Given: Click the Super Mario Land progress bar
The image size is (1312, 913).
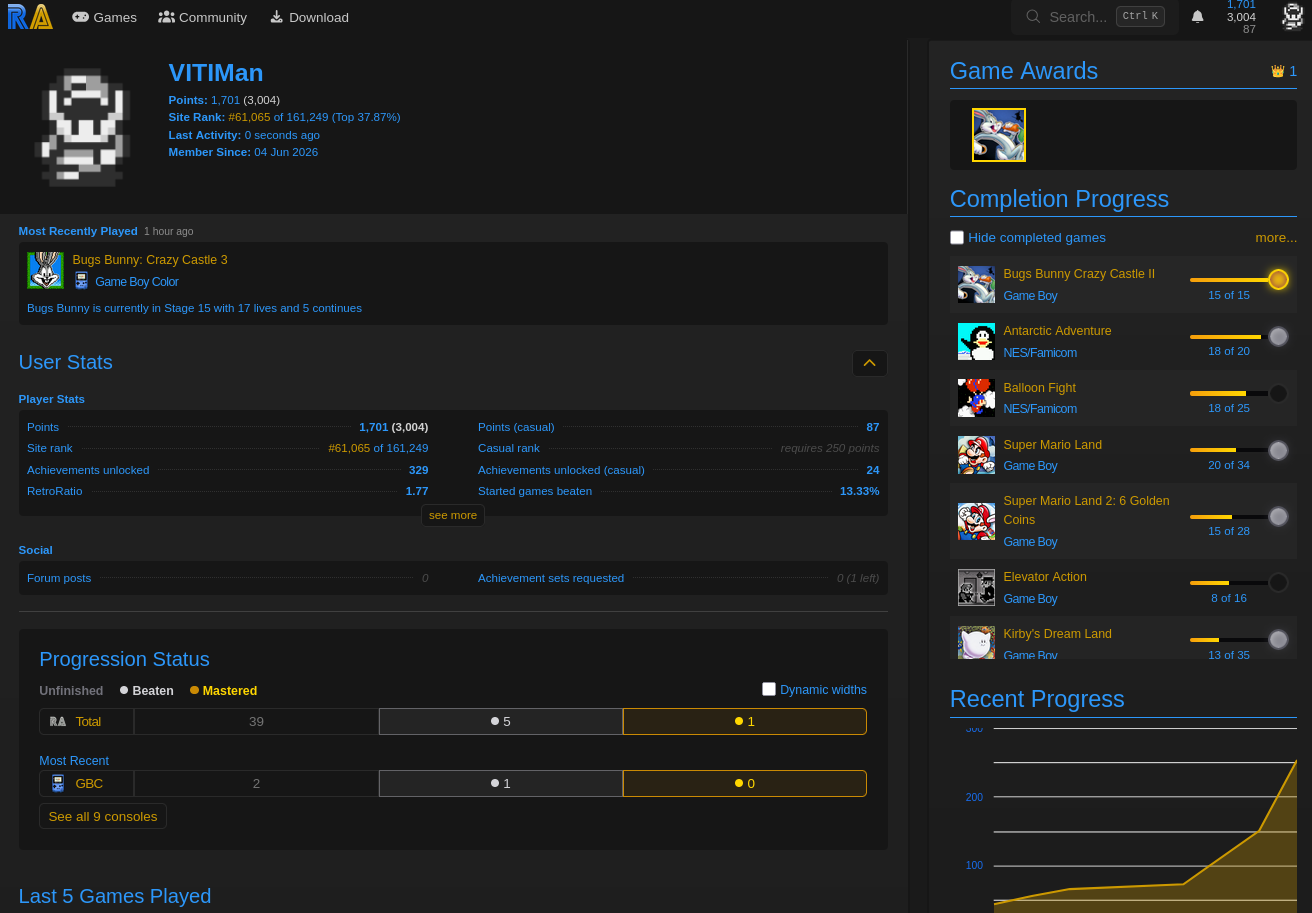Looking at the screenshot, I should (1229, 450).
